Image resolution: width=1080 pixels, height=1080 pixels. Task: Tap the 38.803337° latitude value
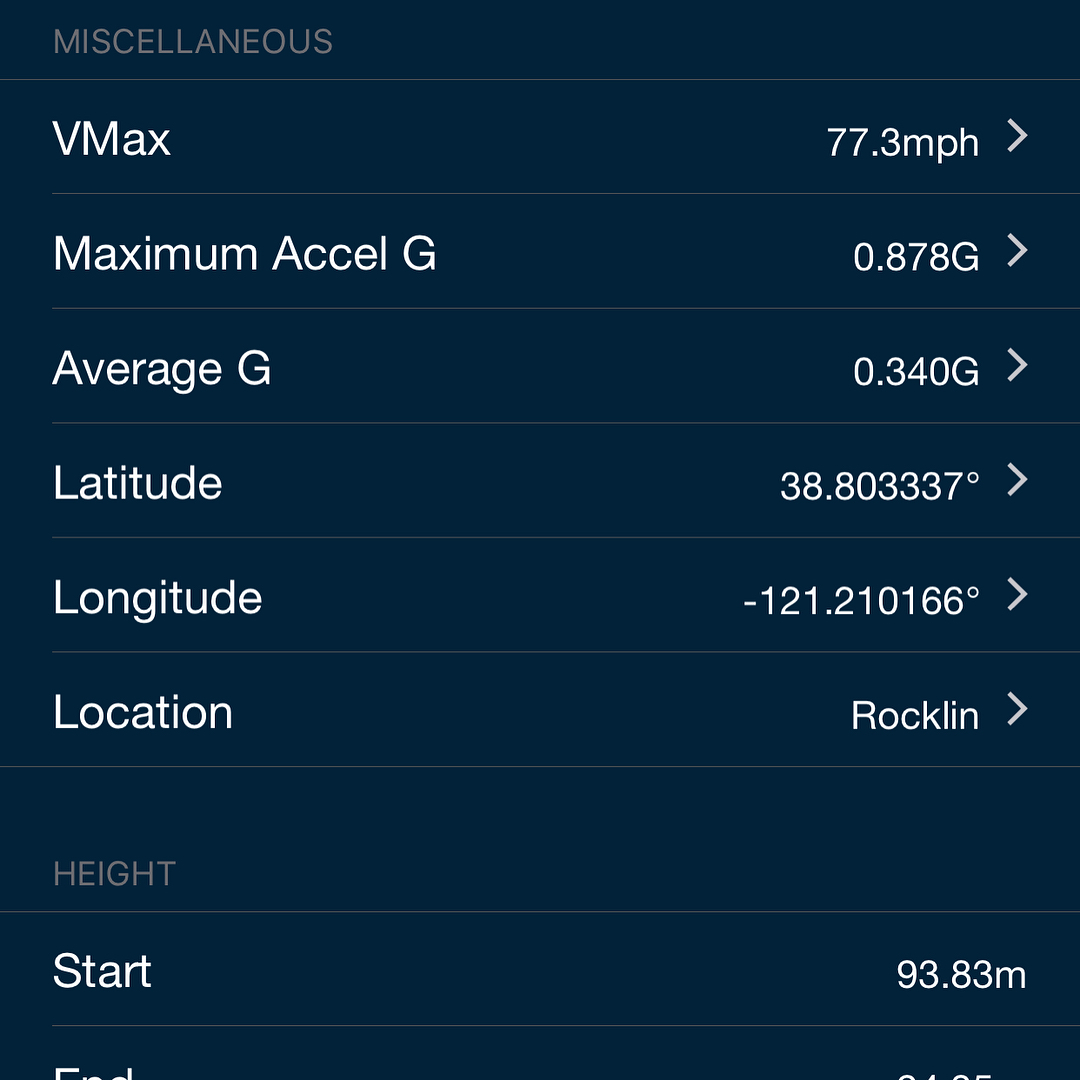880,486
